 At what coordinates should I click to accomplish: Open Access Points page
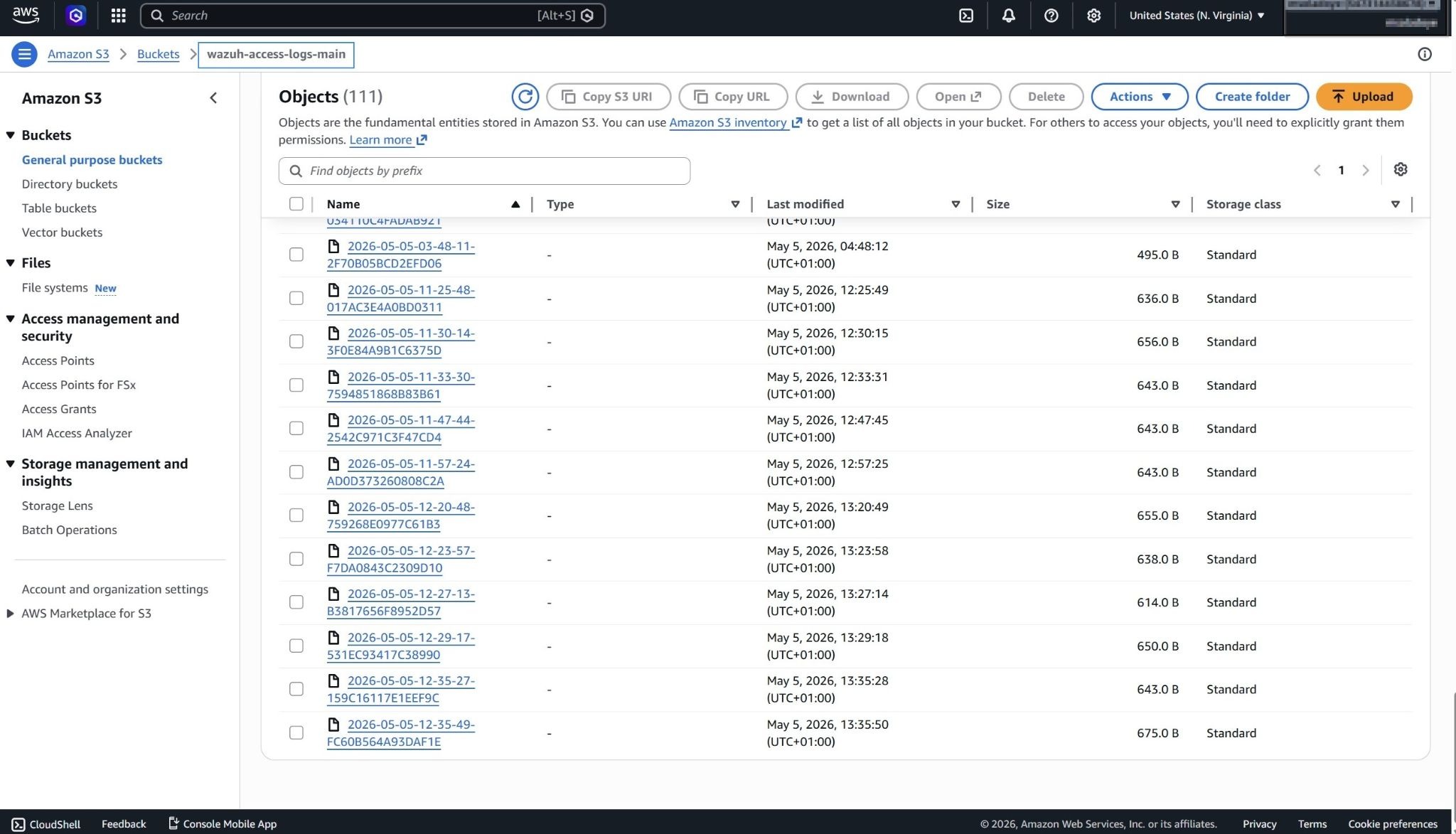coord(58,361)
